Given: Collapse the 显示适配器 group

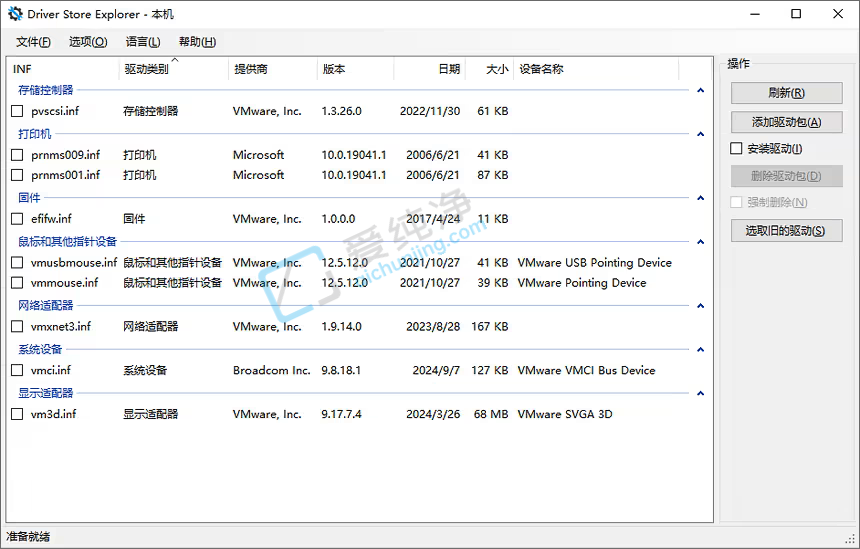Looking at the screenshot, I should click(700, 393).
